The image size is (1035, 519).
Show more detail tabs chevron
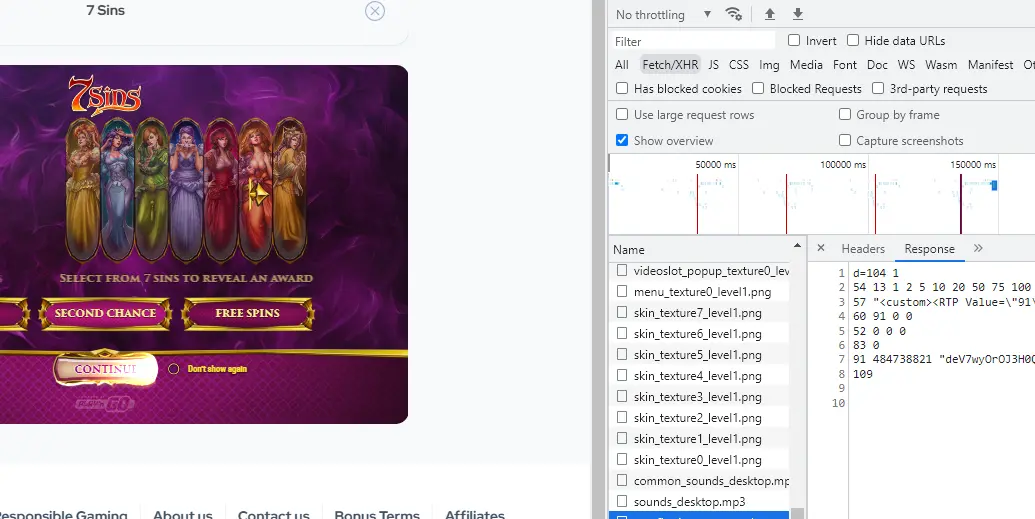point(978,248)
